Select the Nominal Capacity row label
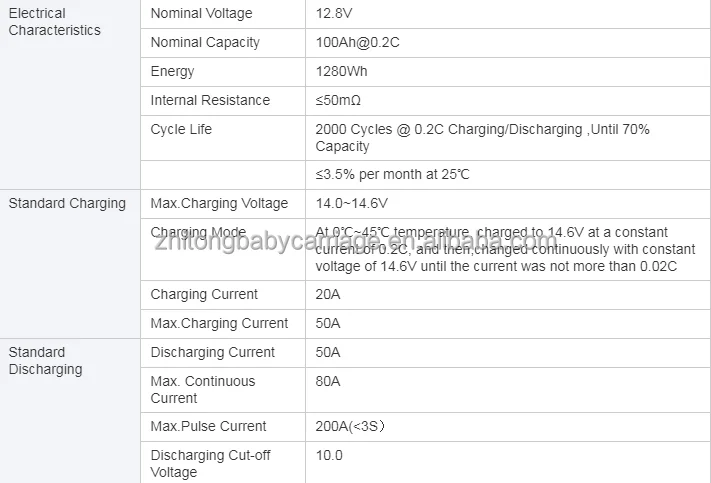This screenshot has height=483, width=711. click(205, 43)
